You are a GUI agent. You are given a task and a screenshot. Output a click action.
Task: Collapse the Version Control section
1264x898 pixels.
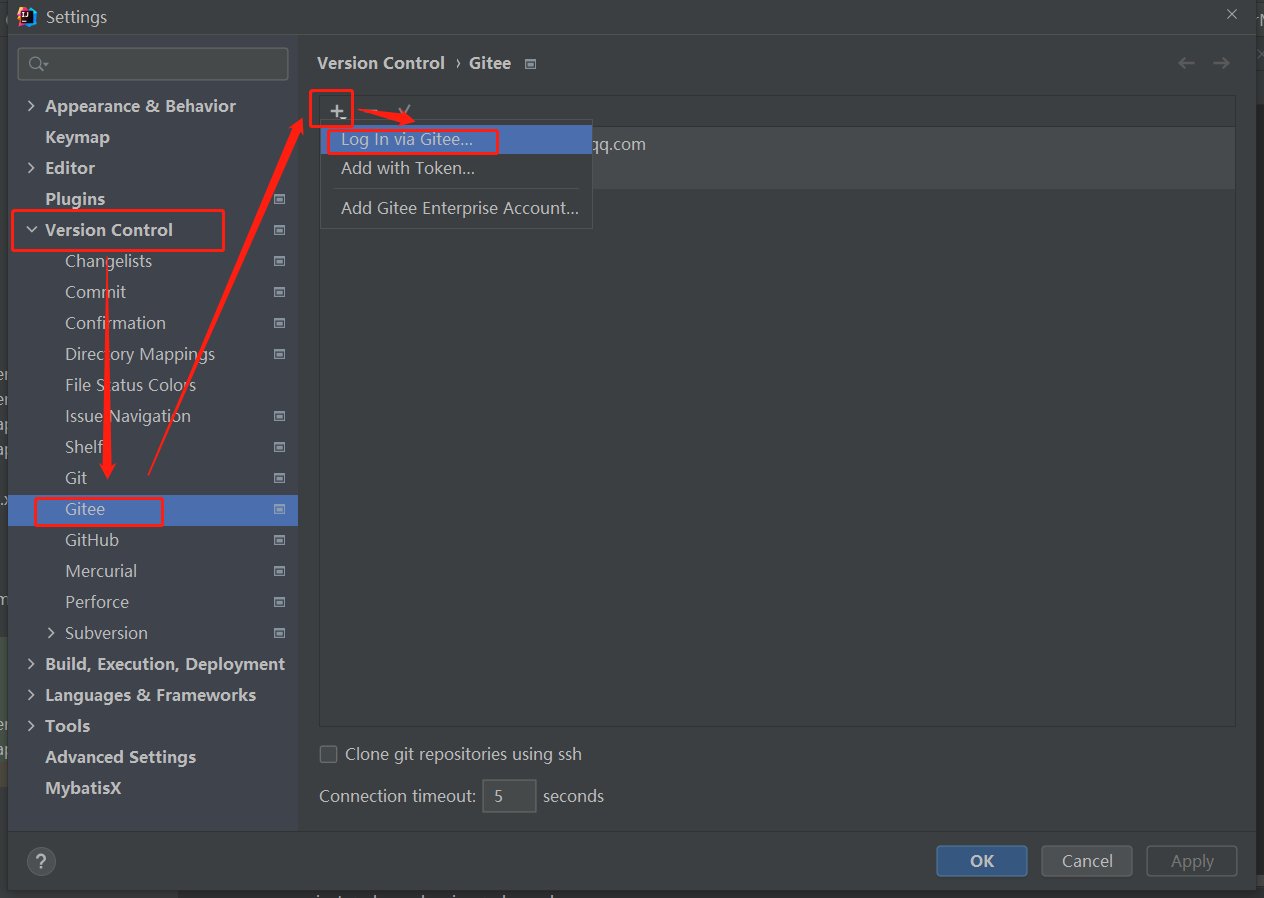pyautogui.click(x=31, y=230)
